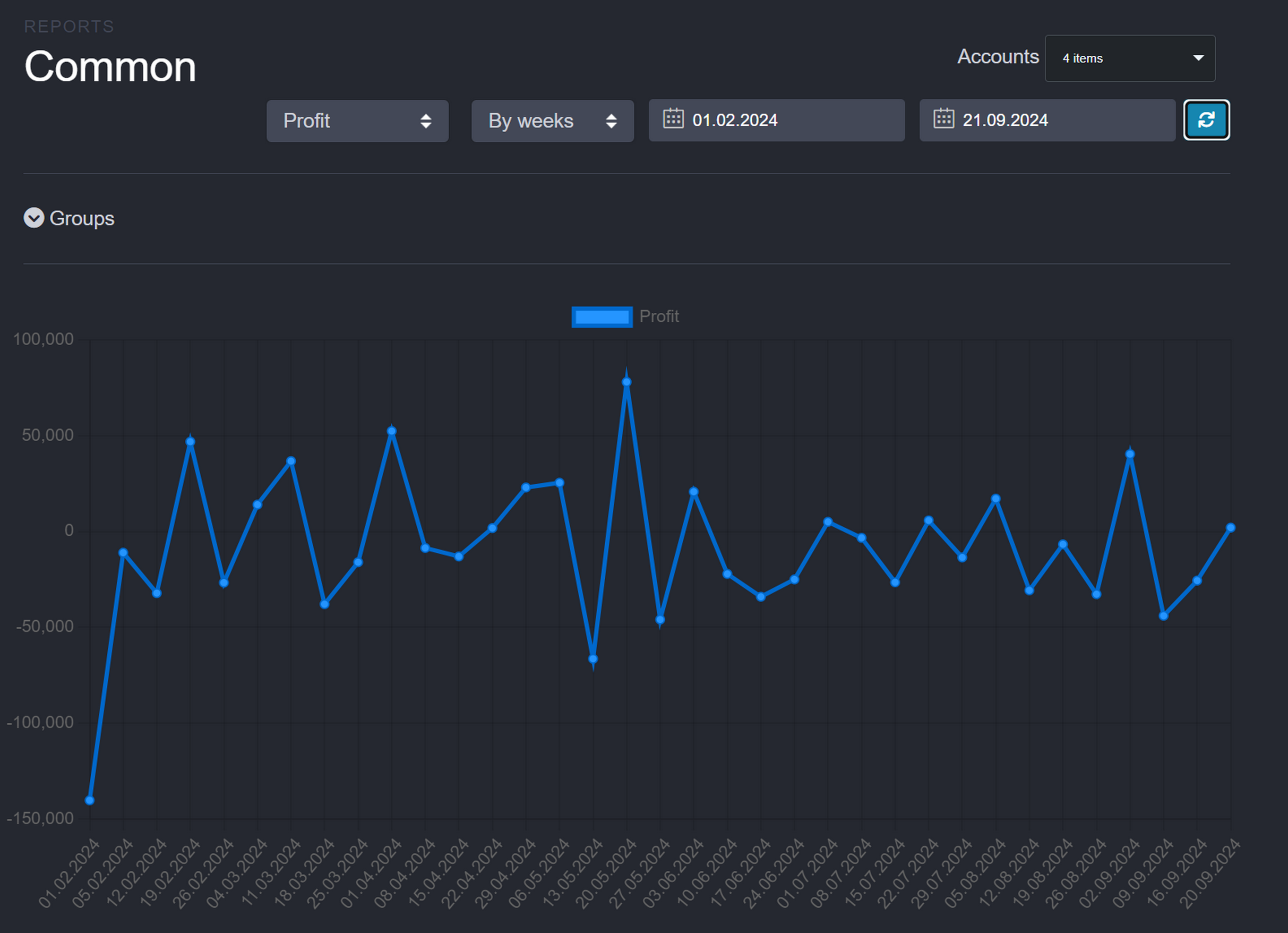Toggle the Profit legend color swatch

tap(602, 317)
